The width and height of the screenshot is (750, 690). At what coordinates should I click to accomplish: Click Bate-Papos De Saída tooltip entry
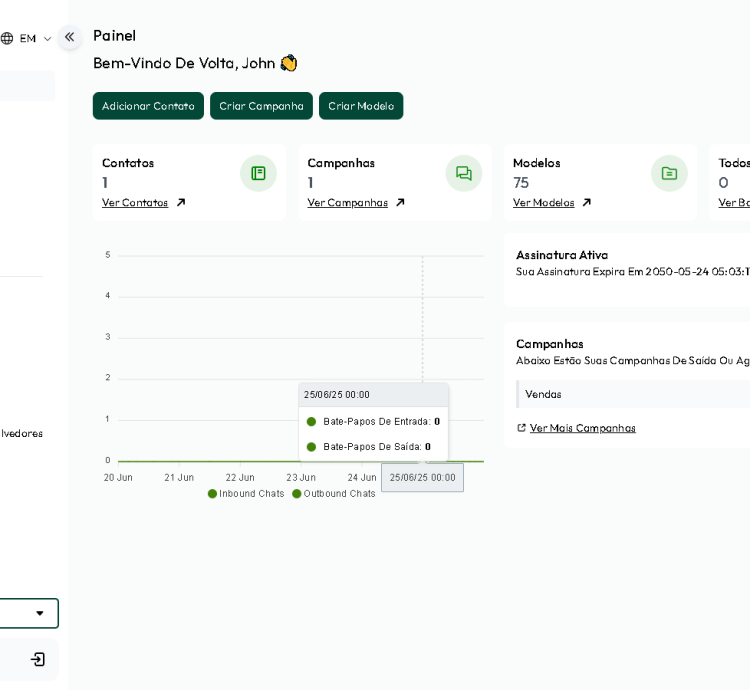click(368, 447)
